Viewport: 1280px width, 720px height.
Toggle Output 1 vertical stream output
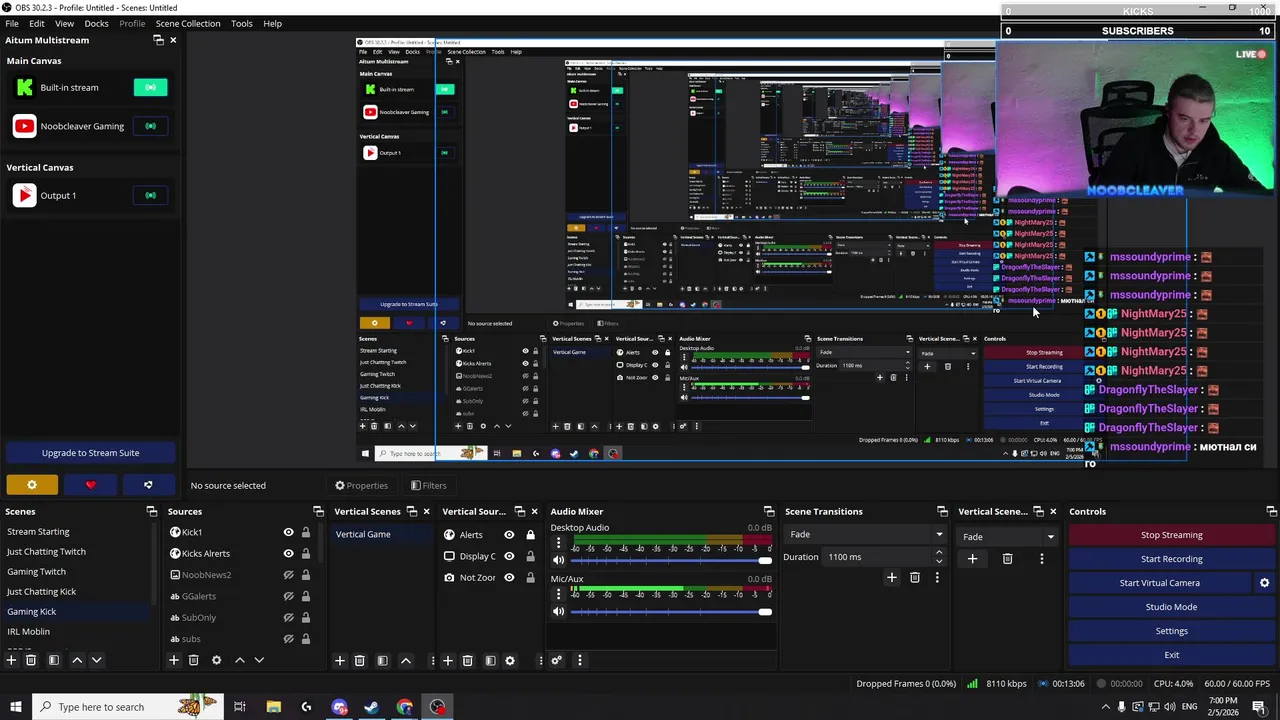click(x=150, y=196)
